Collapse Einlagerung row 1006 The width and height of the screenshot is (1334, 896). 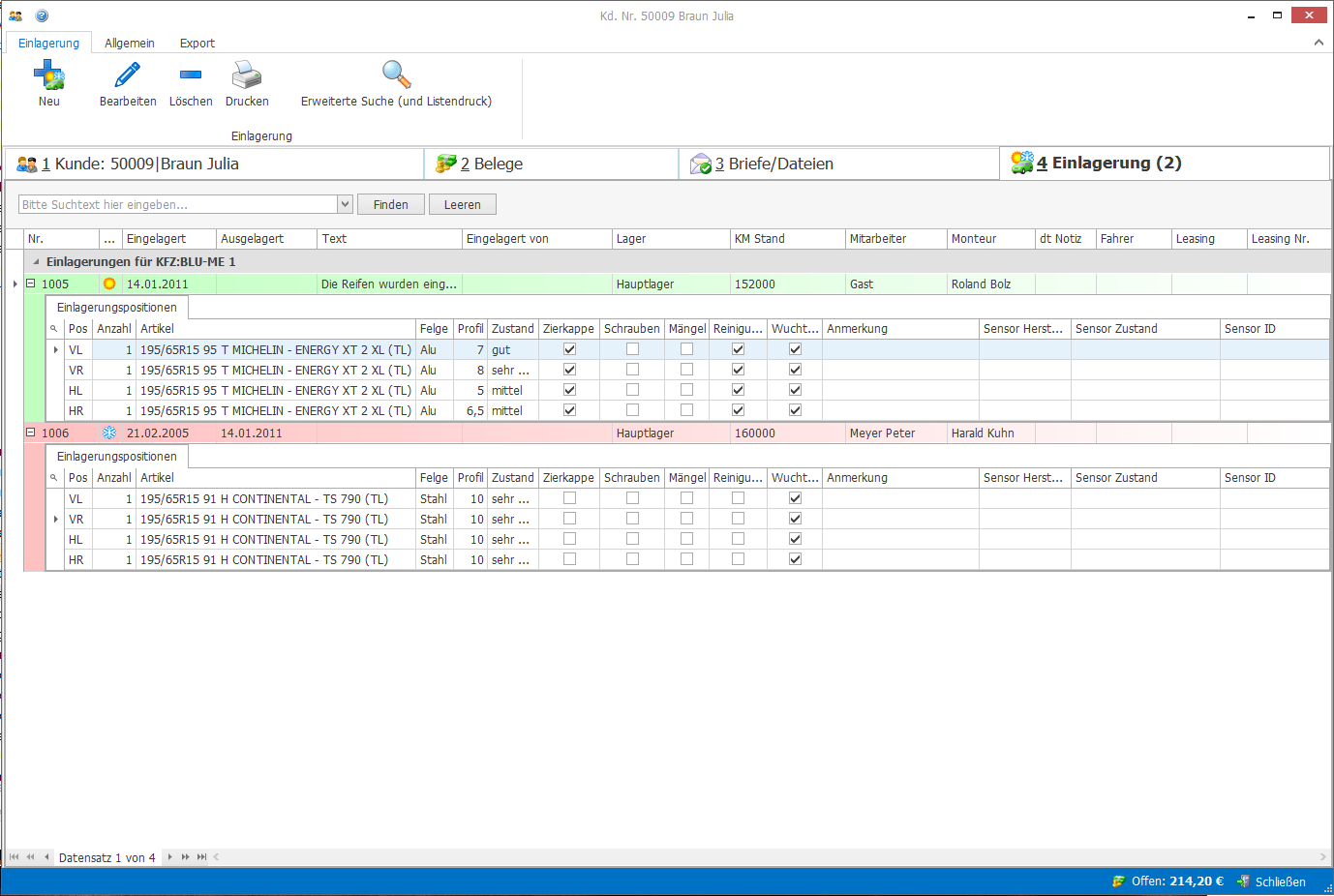[x=30, y=433]
